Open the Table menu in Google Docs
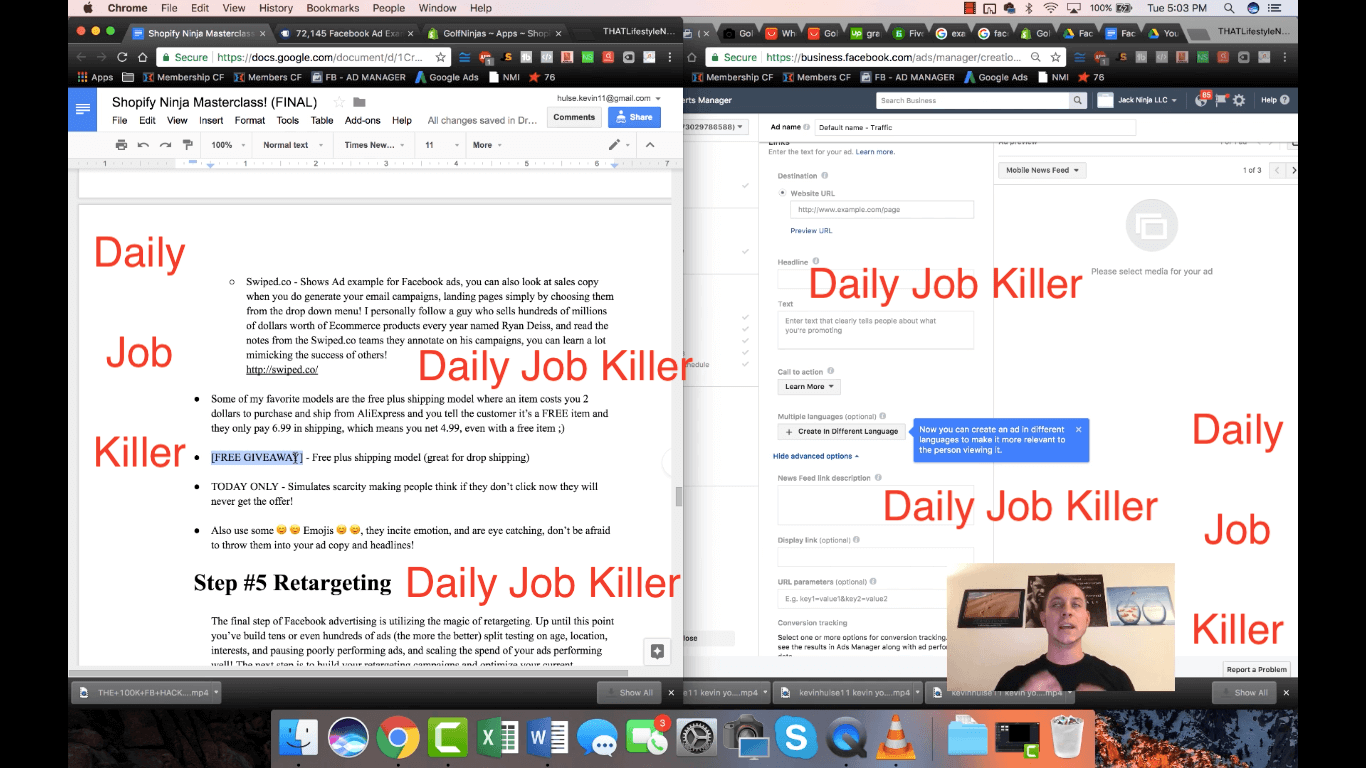 (322, 120)
